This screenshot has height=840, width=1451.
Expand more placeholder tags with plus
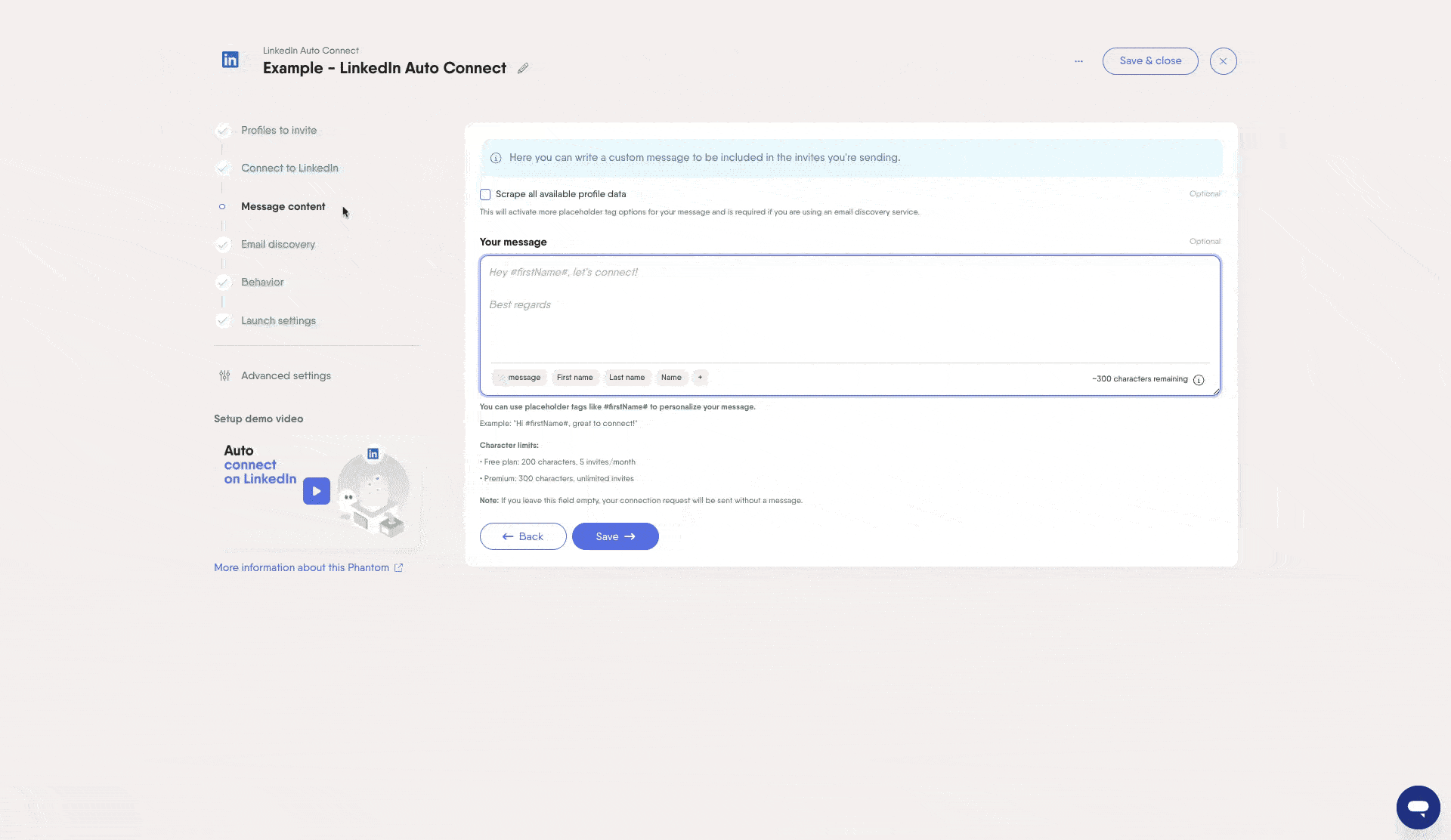(700, 377)
